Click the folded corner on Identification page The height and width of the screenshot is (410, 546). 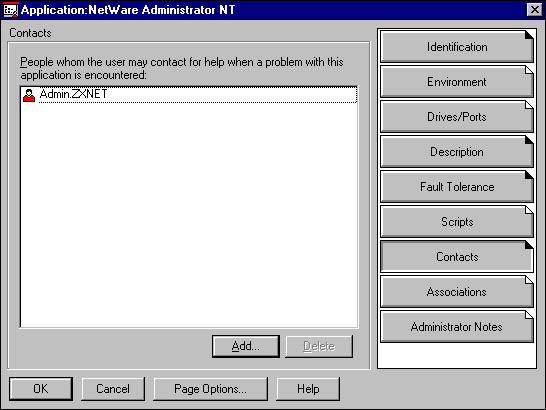[529, 35]
